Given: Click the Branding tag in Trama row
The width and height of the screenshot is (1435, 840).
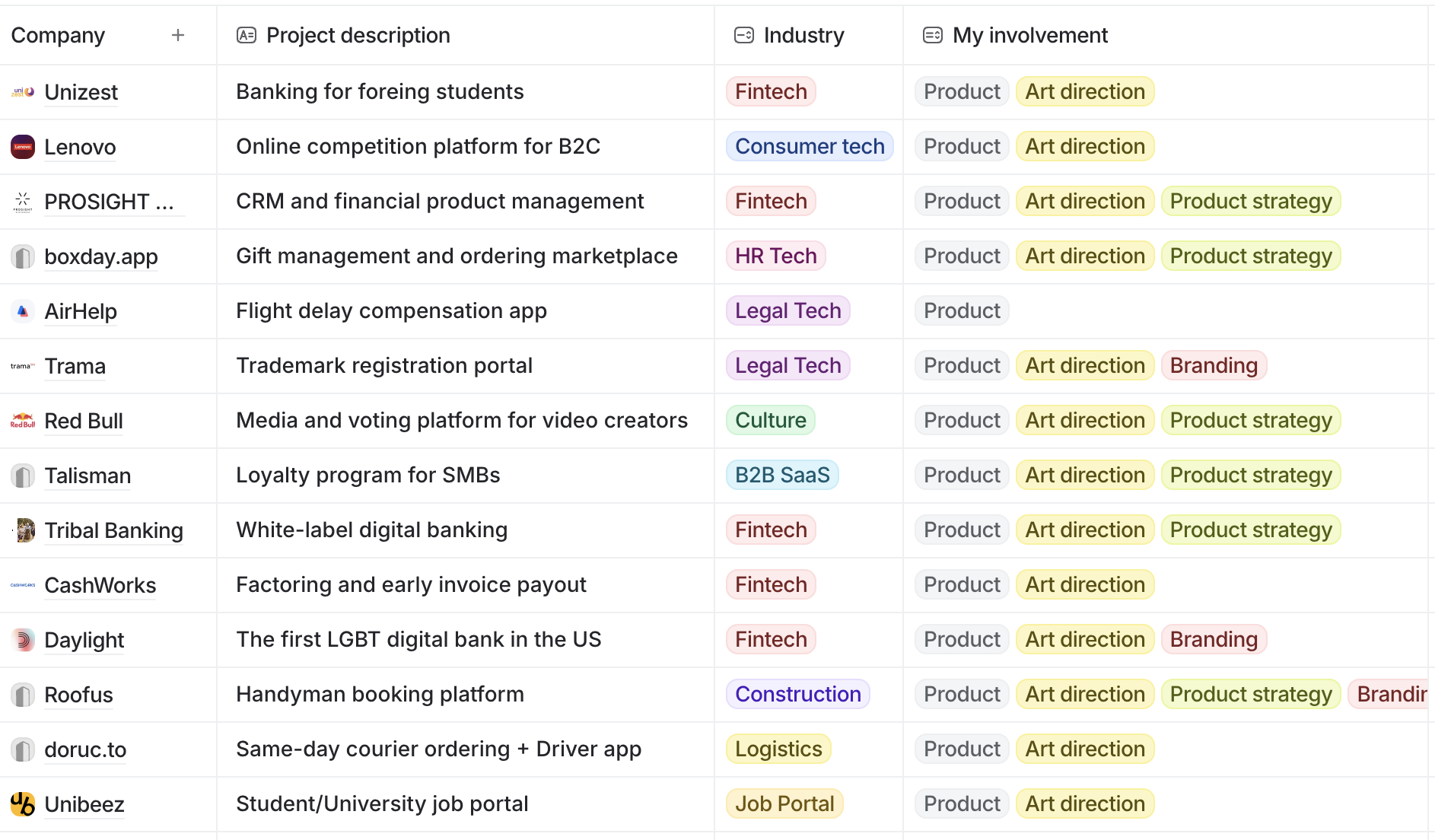Looking at the screenshot, I should pos(1213,365).
